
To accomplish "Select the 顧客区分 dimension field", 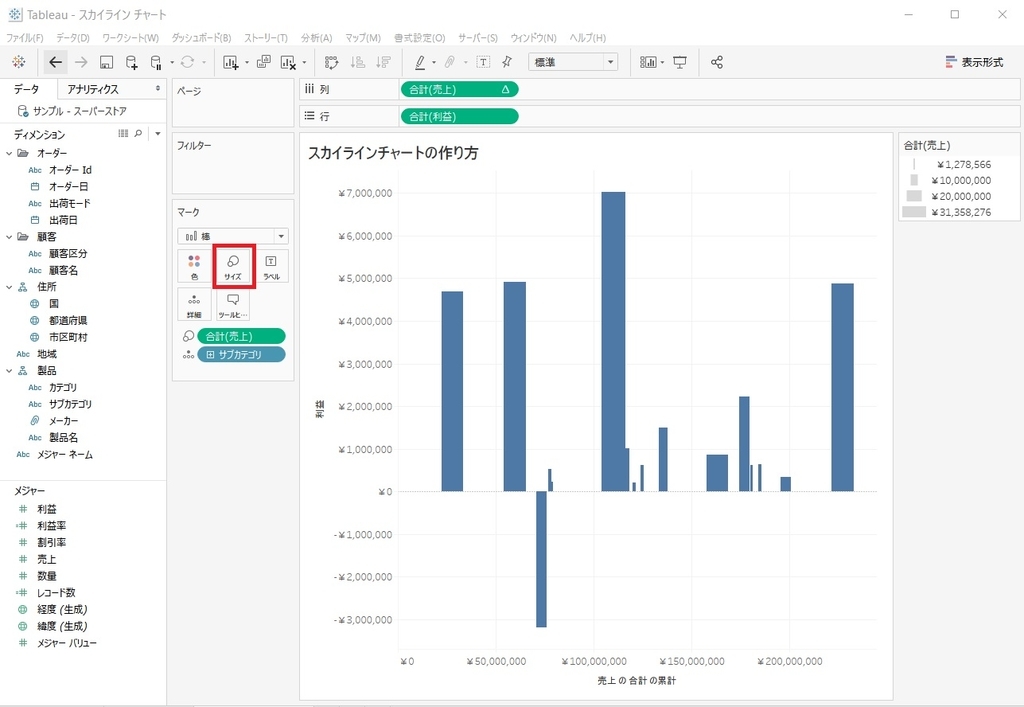I will coord(68,253).
